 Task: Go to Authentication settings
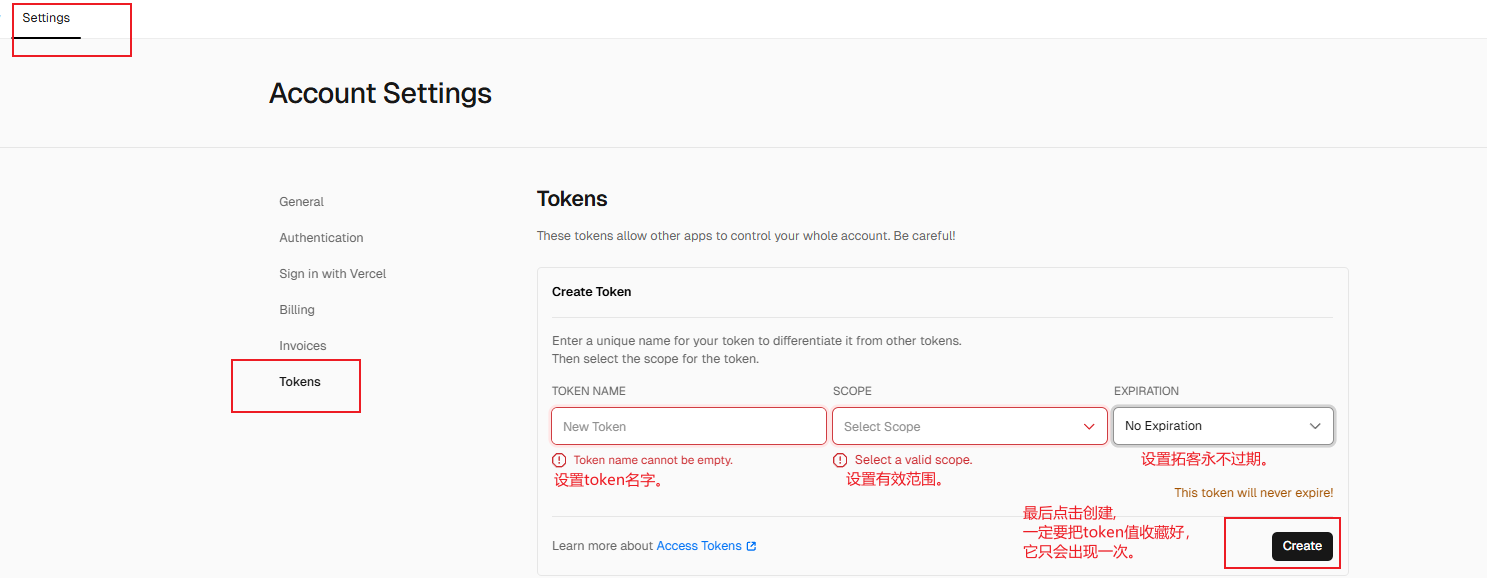pyautogui.click(x=321, y=238)
